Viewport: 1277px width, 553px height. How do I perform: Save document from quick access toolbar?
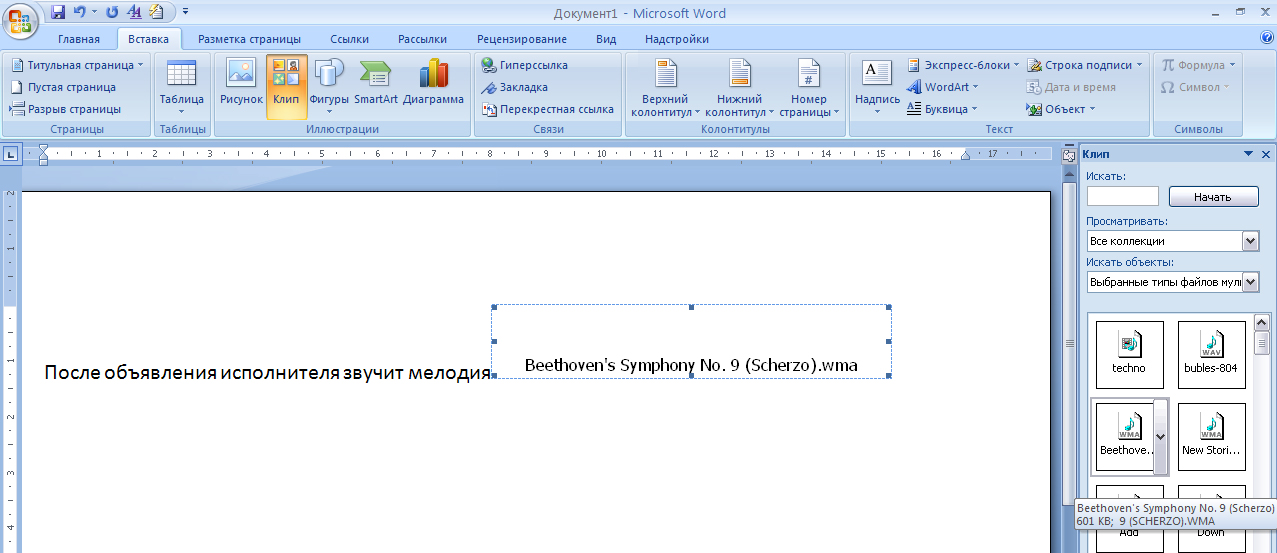point(57,12)
